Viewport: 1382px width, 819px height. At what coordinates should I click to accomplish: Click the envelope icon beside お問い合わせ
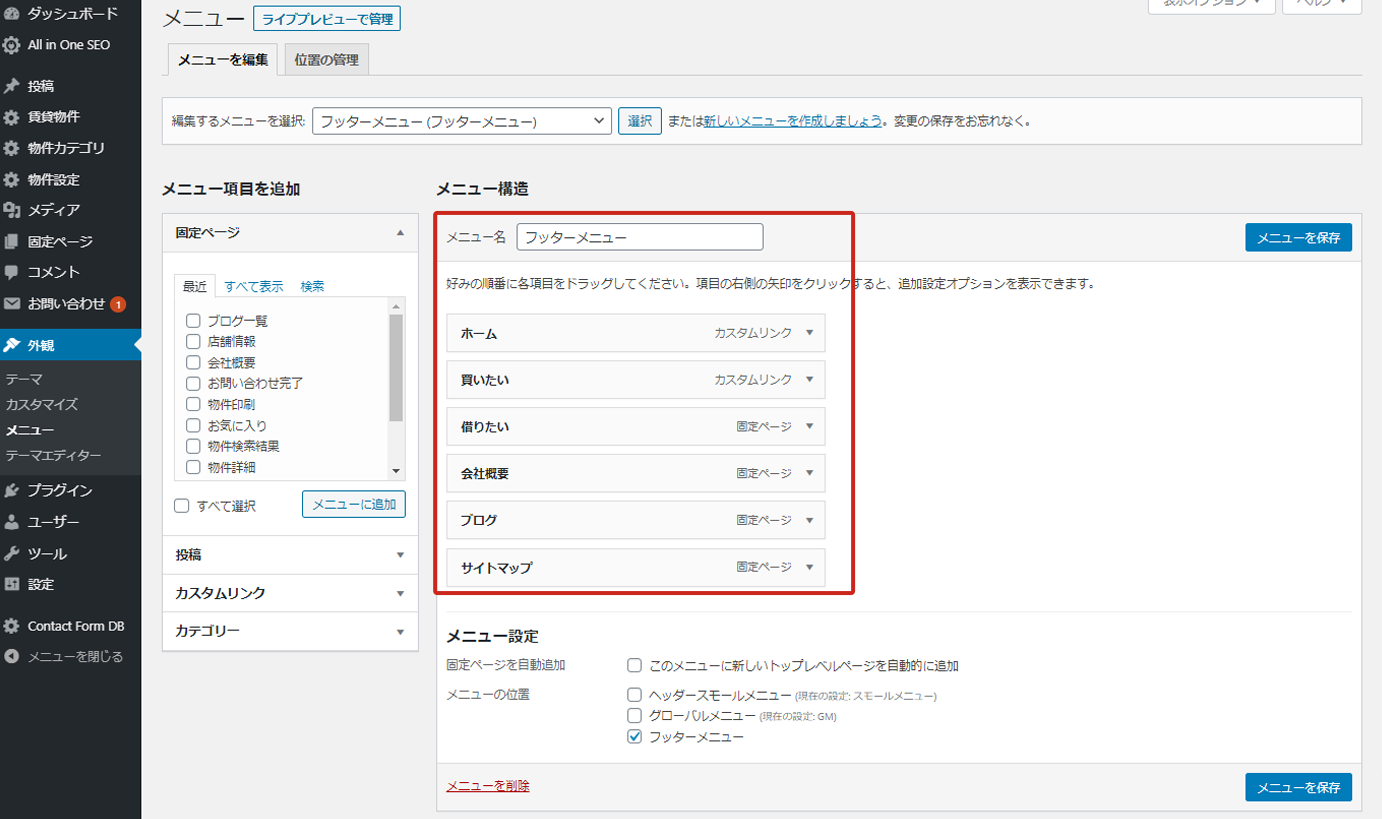pos(12,304)
